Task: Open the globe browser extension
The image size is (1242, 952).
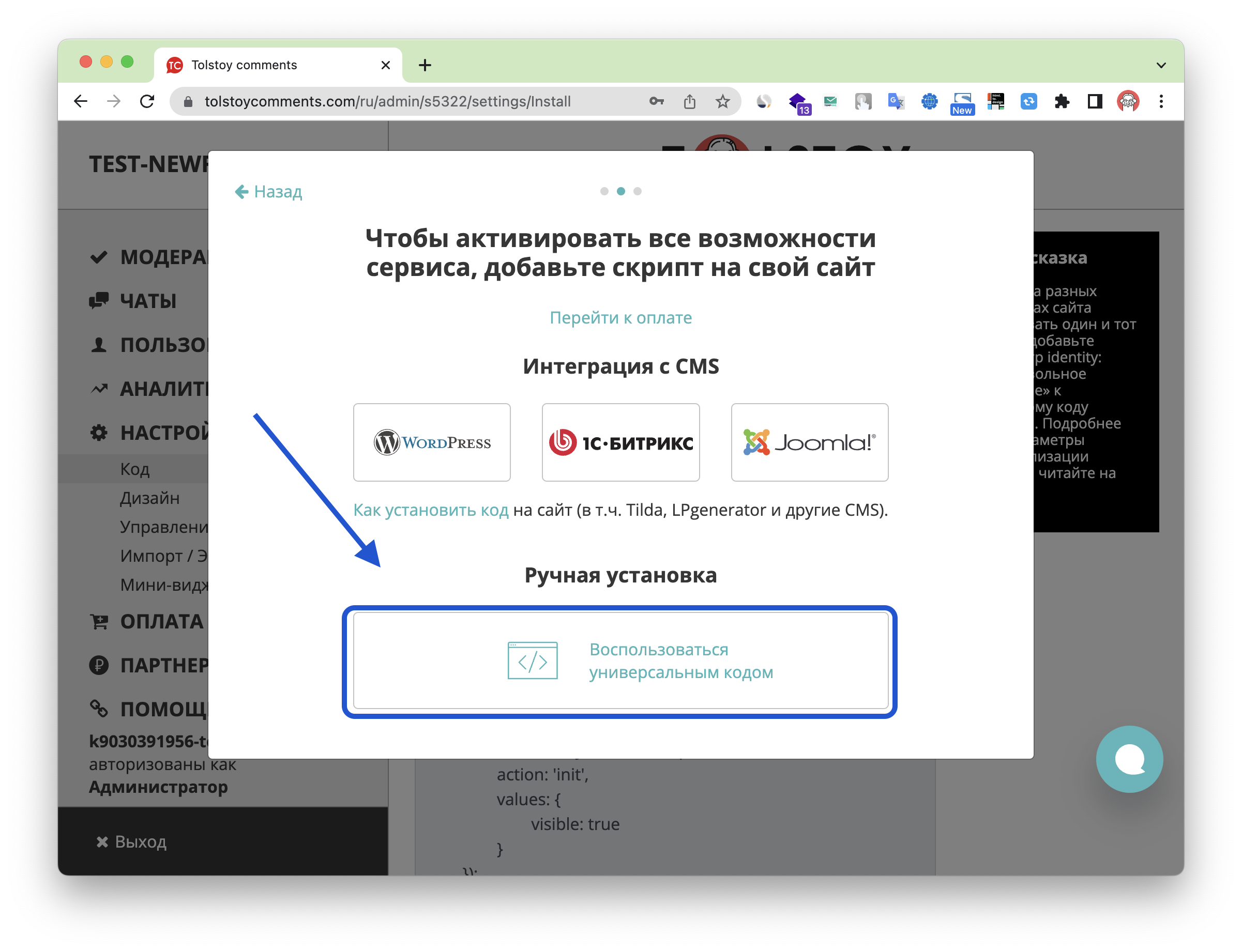Action: pyautogui.click(x=929, y=101)
